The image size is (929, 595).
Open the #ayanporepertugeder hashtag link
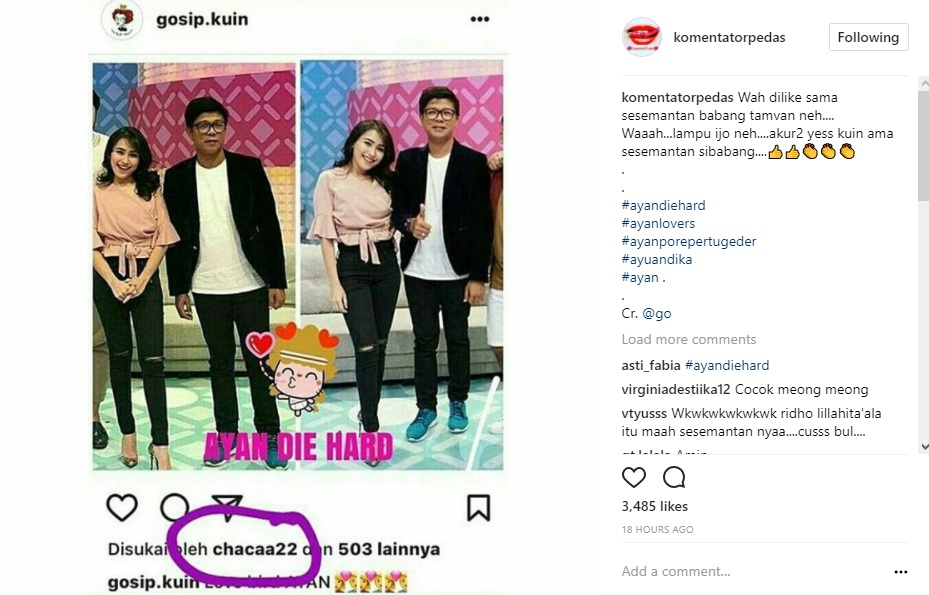point(688,241)
